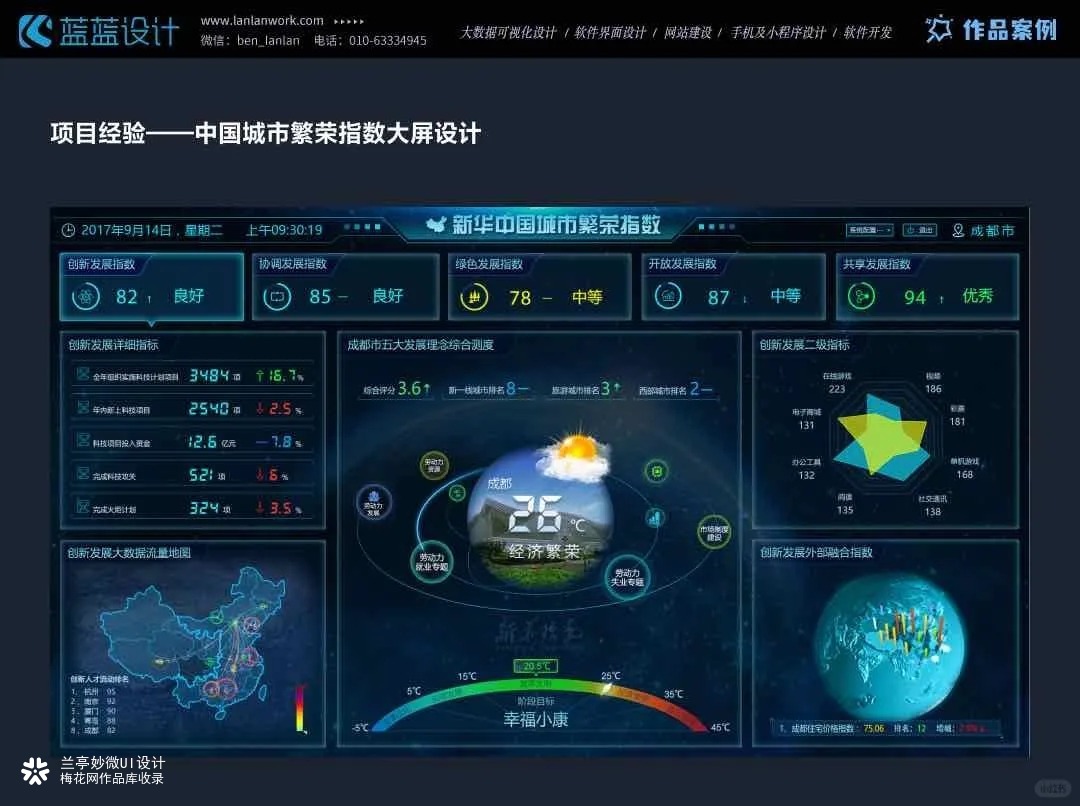The height and width of the screenshot is (806, 1080).
Task: Select the 共享发展指数 tab card
Action: pos(927,287)
